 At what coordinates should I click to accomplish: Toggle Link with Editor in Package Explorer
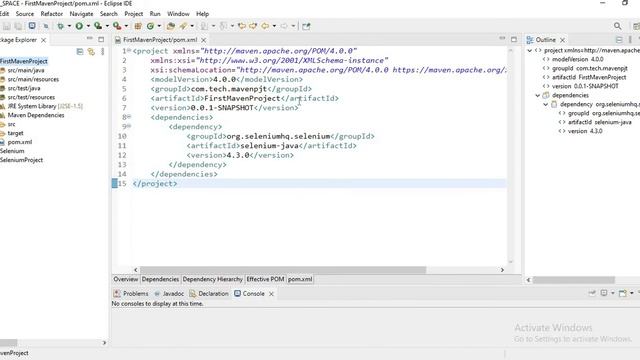coord(91,51)
